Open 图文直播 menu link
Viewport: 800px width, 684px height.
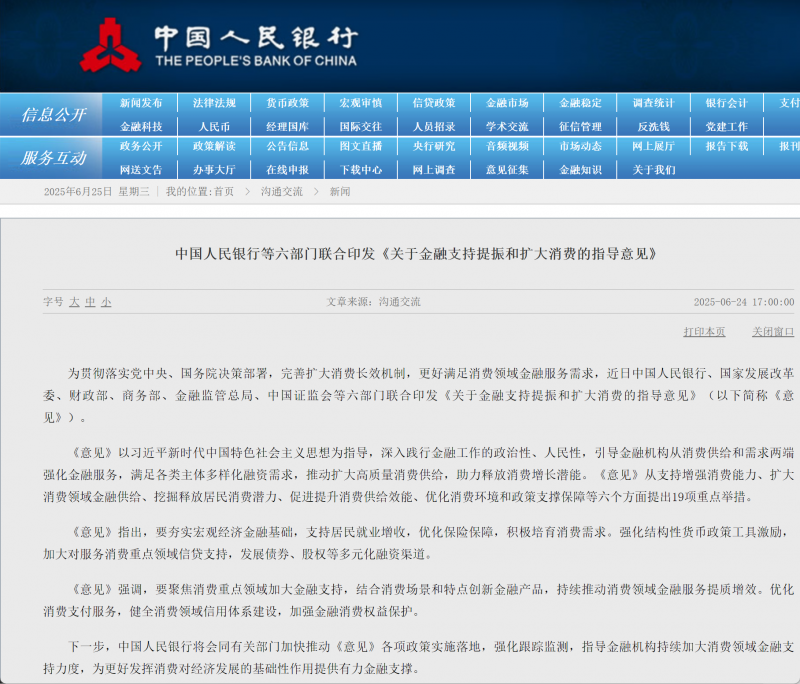[x=361, y=146]
